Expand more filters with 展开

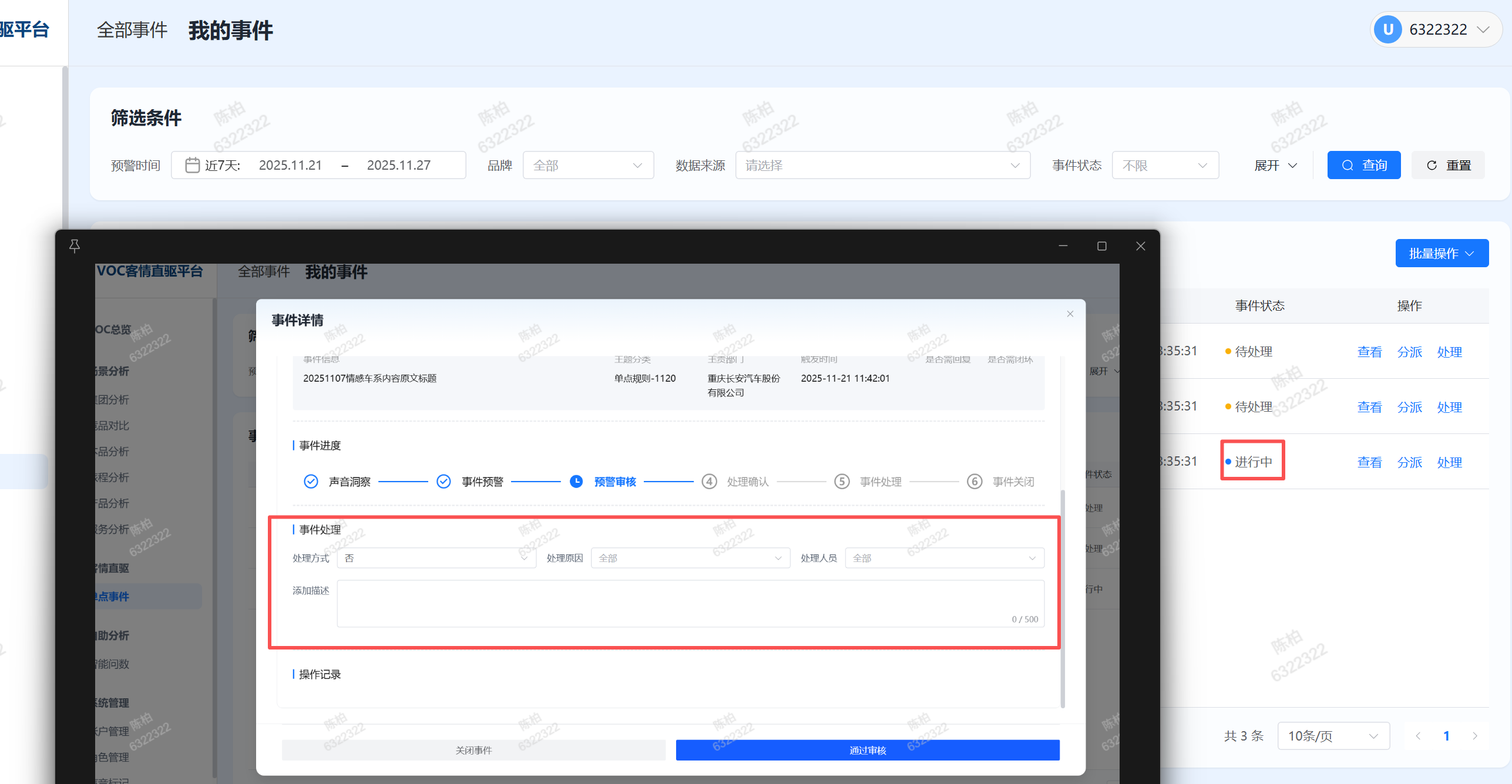(x=1275, y=166)
